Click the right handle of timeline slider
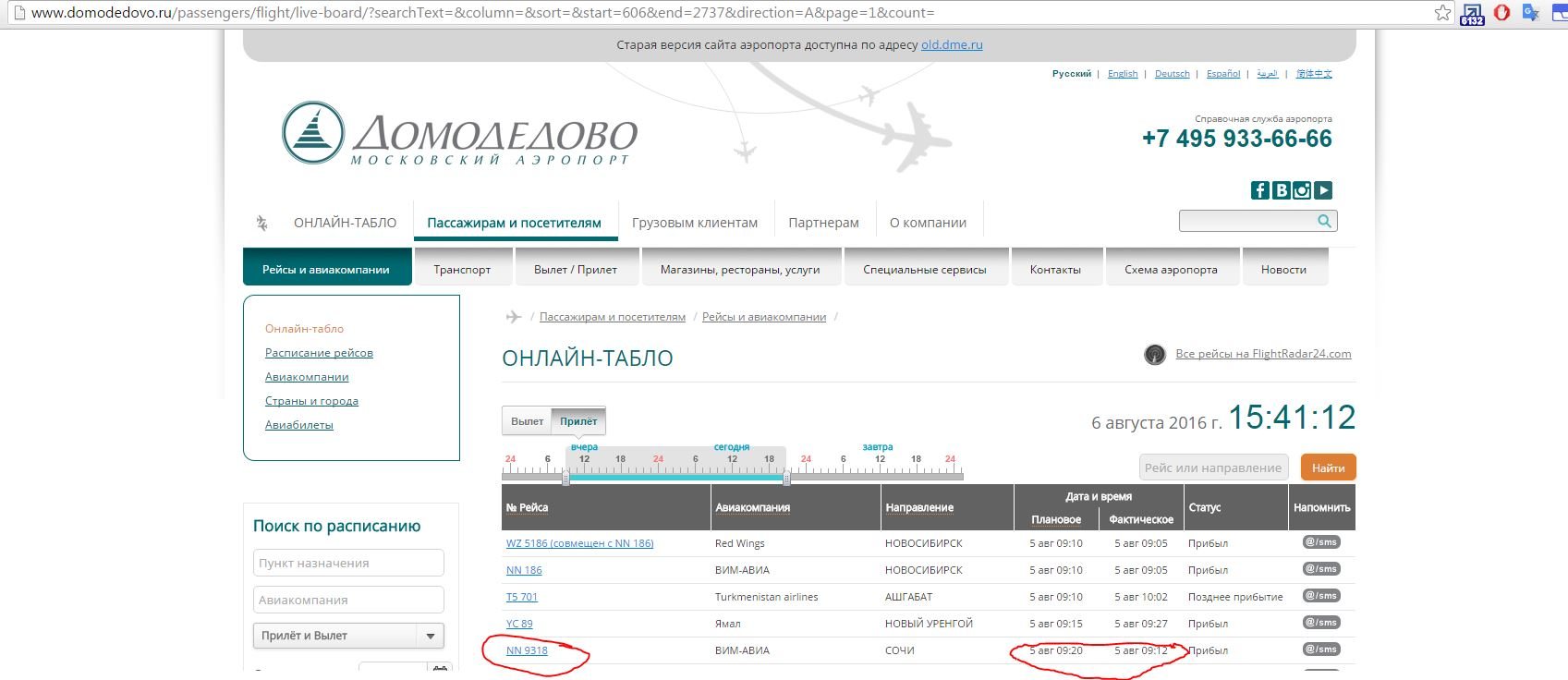The width and height of the screenshot is (1568, 680). [x=786, y=478]
